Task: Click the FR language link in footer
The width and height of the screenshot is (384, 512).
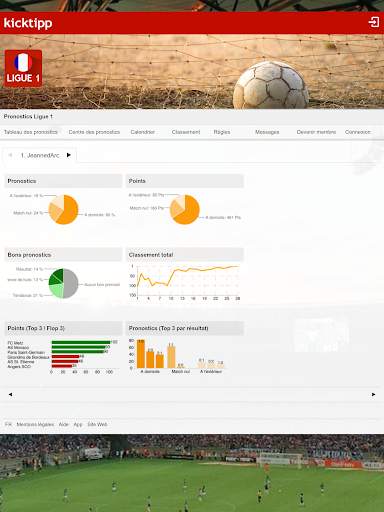Action: [8, 424]
